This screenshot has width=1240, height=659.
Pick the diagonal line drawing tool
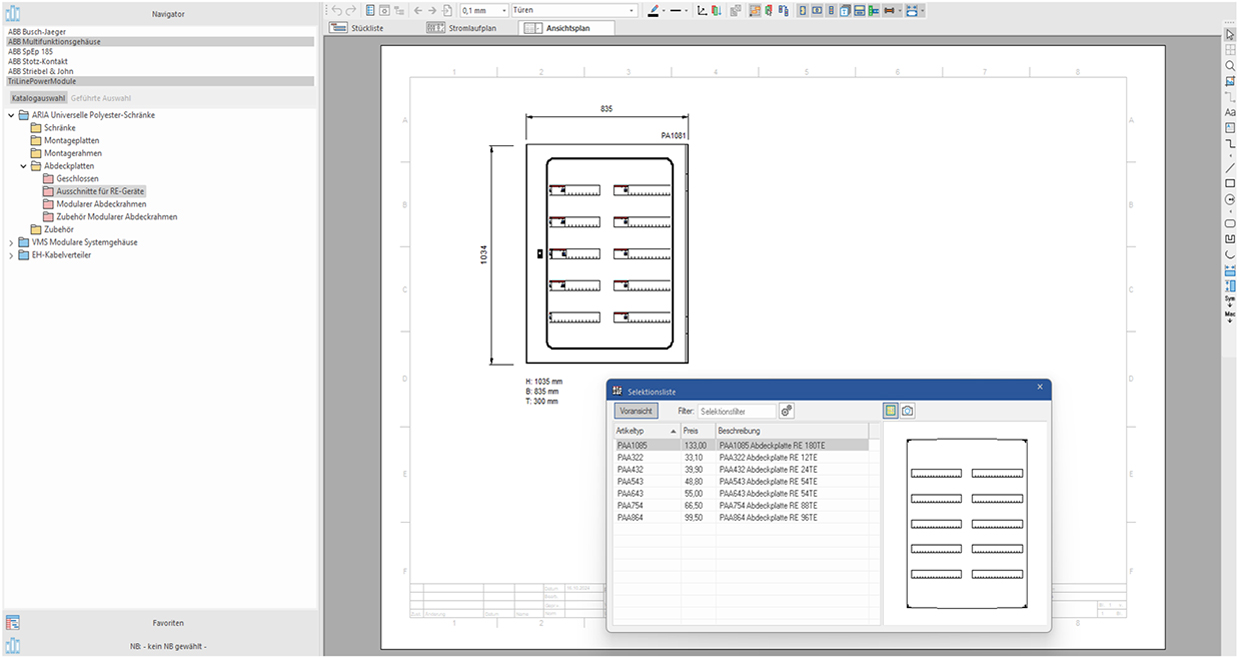point(1230,168)
